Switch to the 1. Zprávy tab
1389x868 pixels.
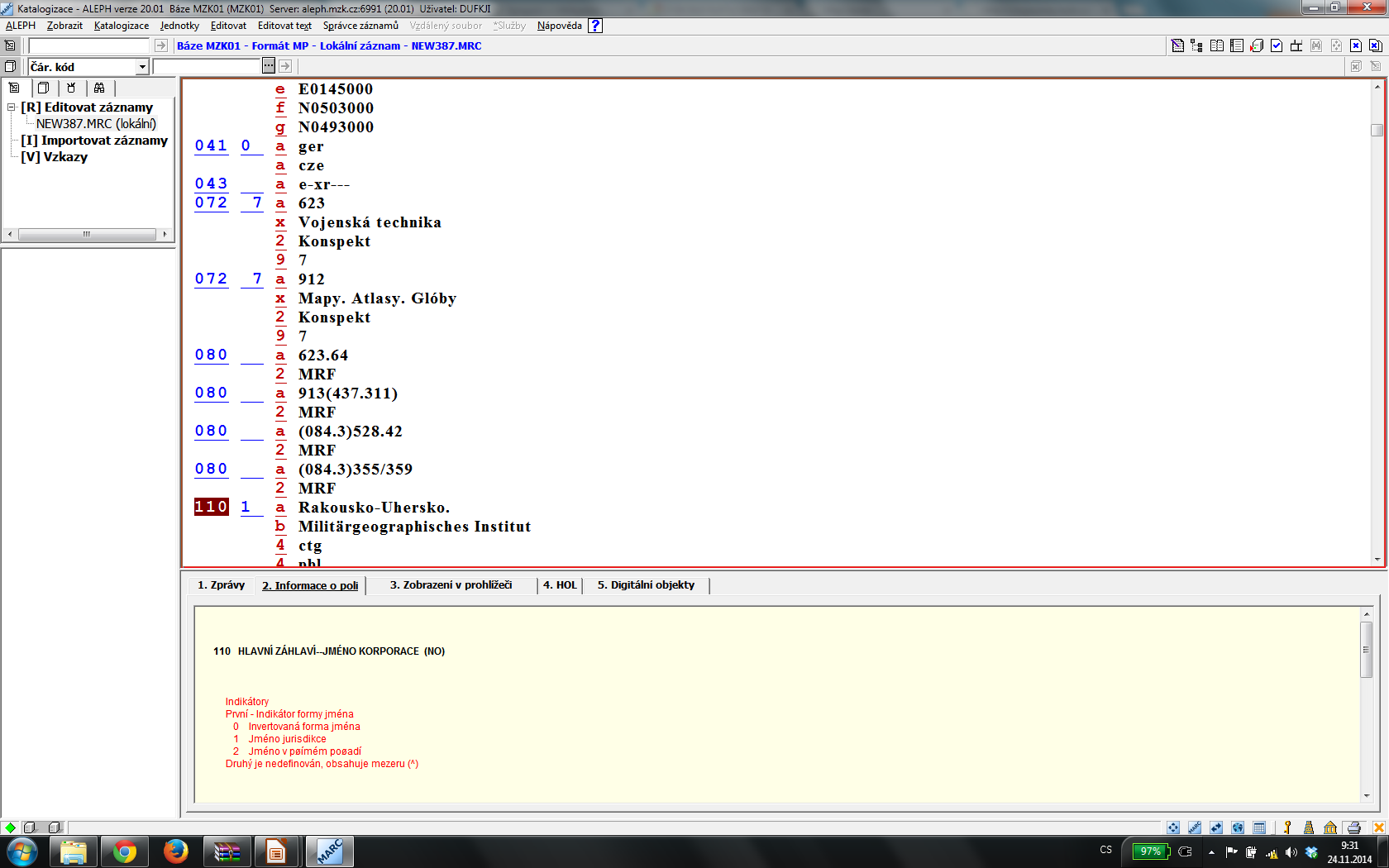[221, 585]
